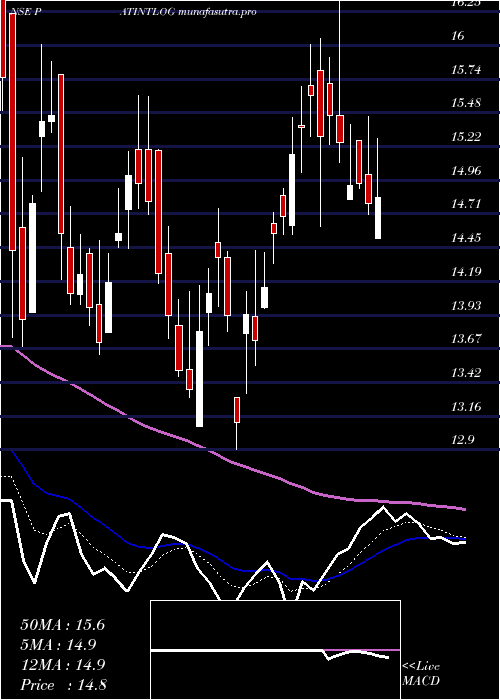Click the ATINTLOG symbol text in header

pyautogui.click(x=148, y=12)
